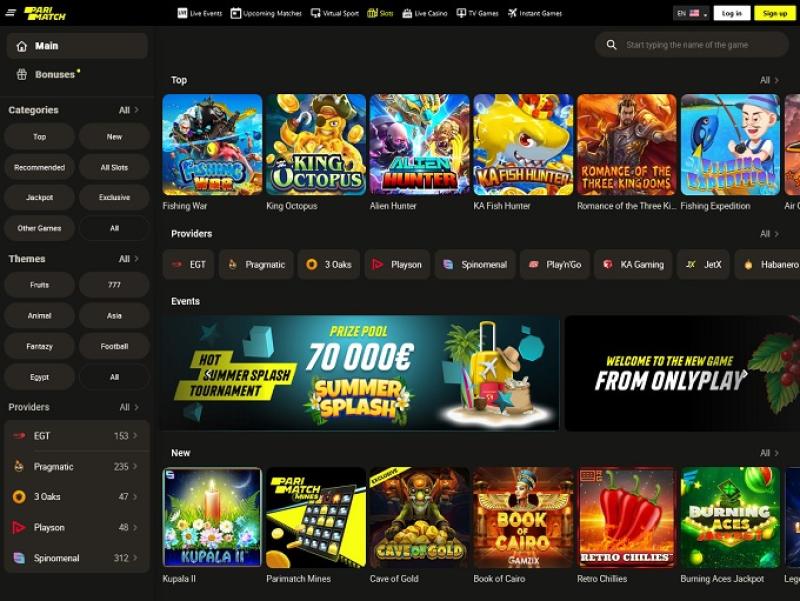Image resolution: width=800 pixels, height=601 pixels.
Task: Click the game name search field
Action: pyautogui.click(x=700, y=45)
